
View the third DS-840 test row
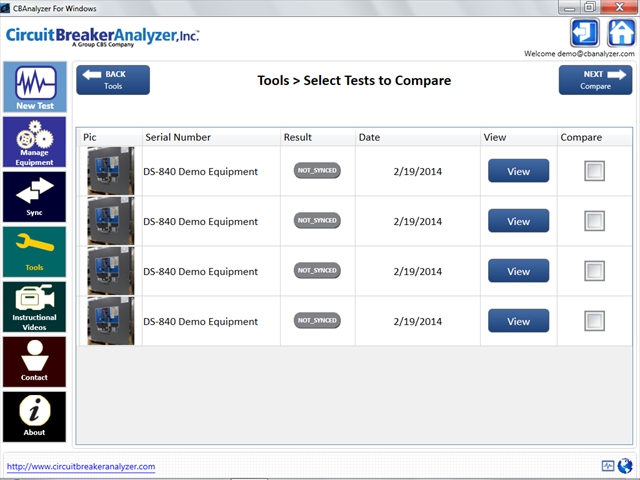click(x=518, y=271)
